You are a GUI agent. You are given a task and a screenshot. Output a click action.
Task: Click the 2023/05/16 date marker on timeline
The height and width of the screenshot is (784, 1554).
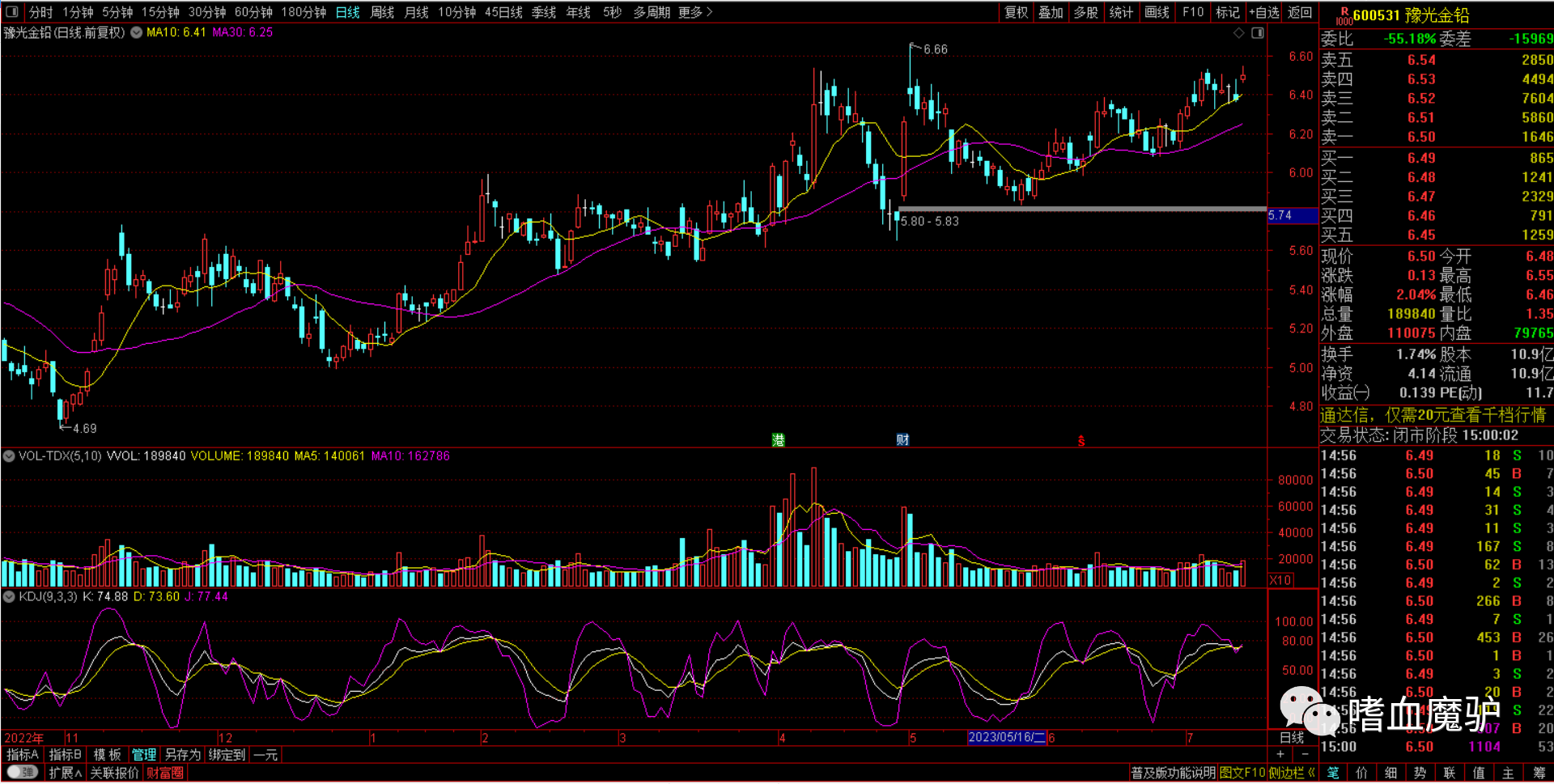tap(1006, 738)
